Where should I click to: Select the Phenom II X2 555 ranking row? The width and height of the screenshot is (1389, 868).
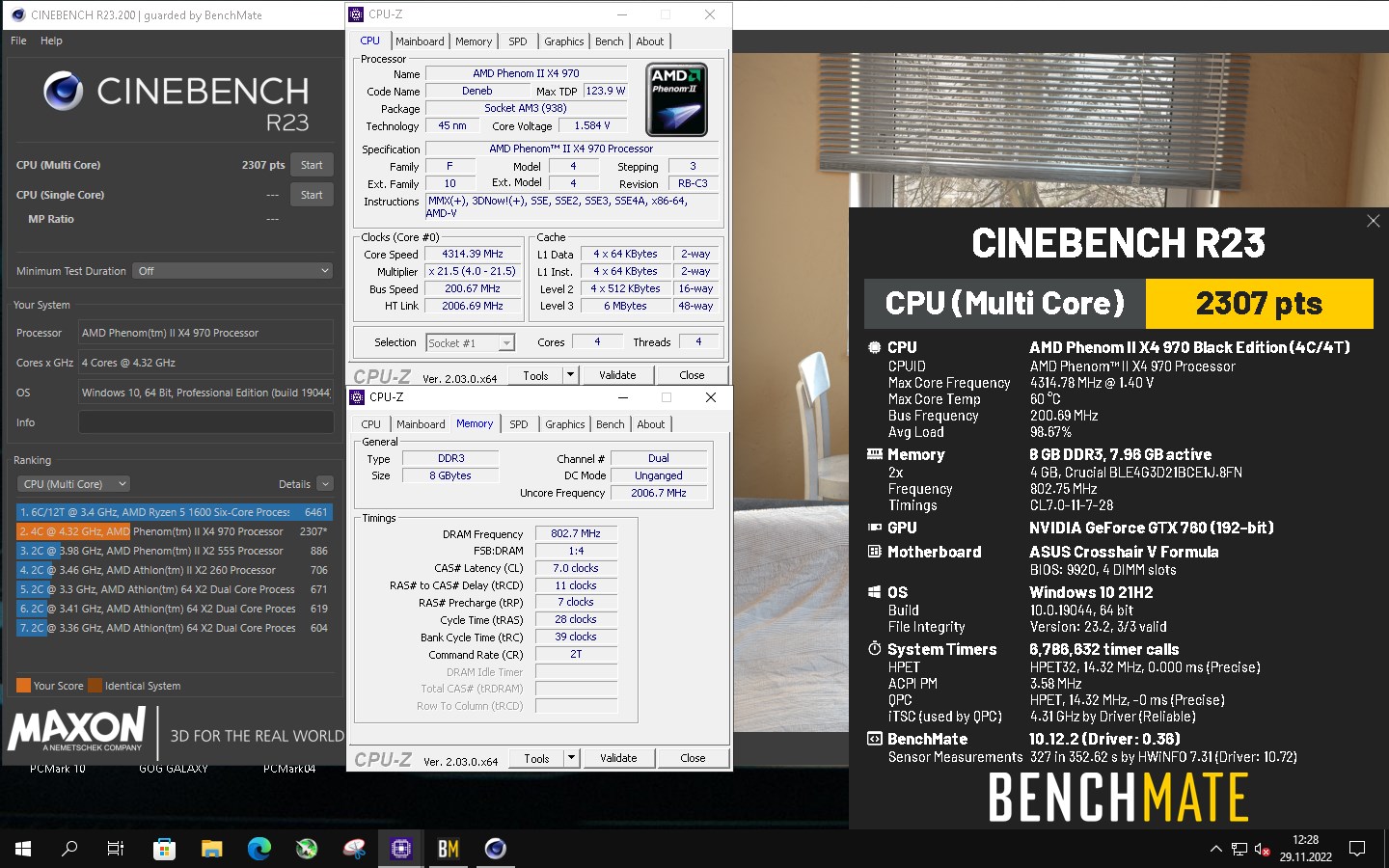pyautogui.click(x=175, y=551)
